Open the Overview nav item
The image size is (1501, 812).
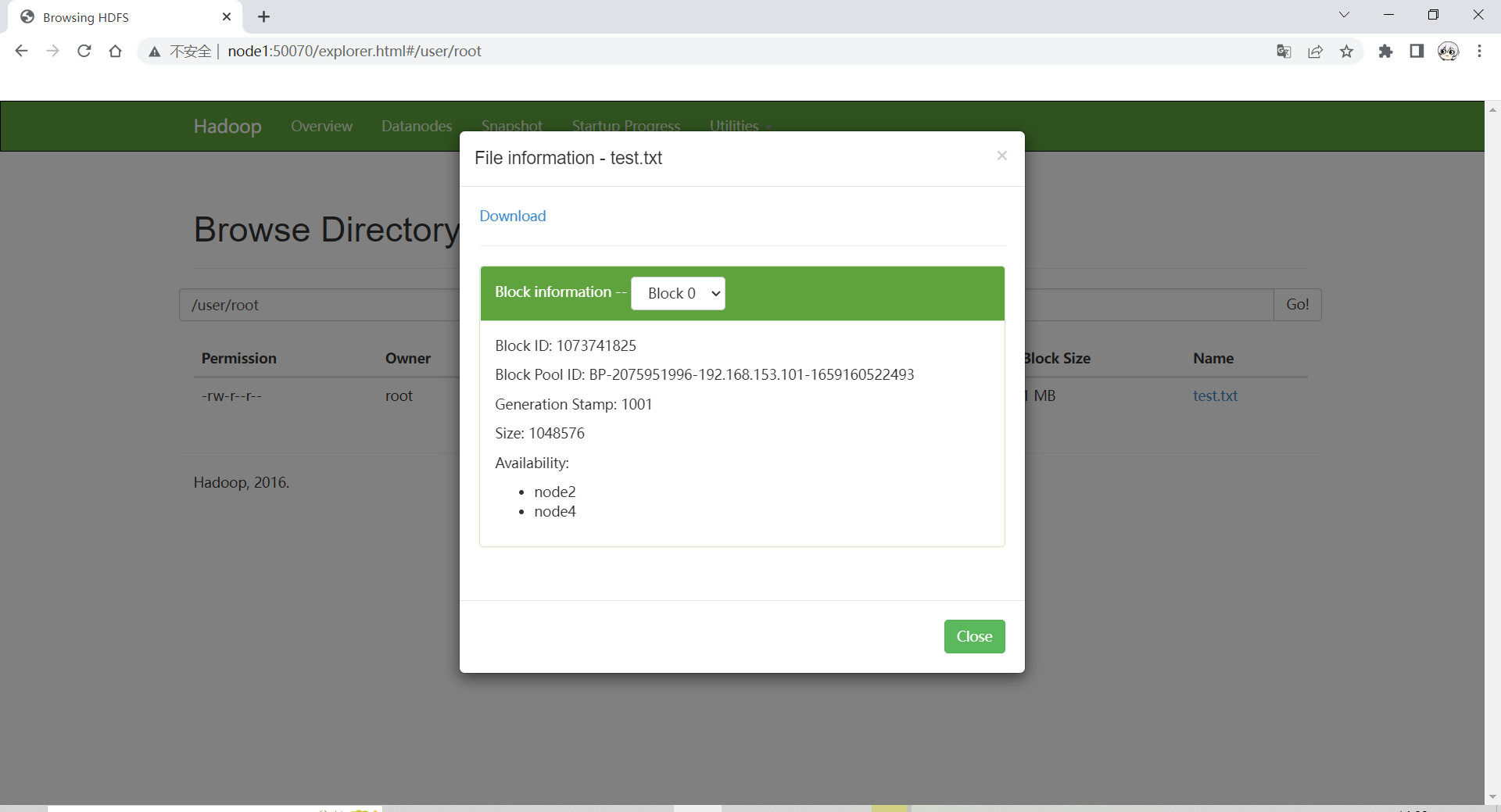click(x=321, y=126)
